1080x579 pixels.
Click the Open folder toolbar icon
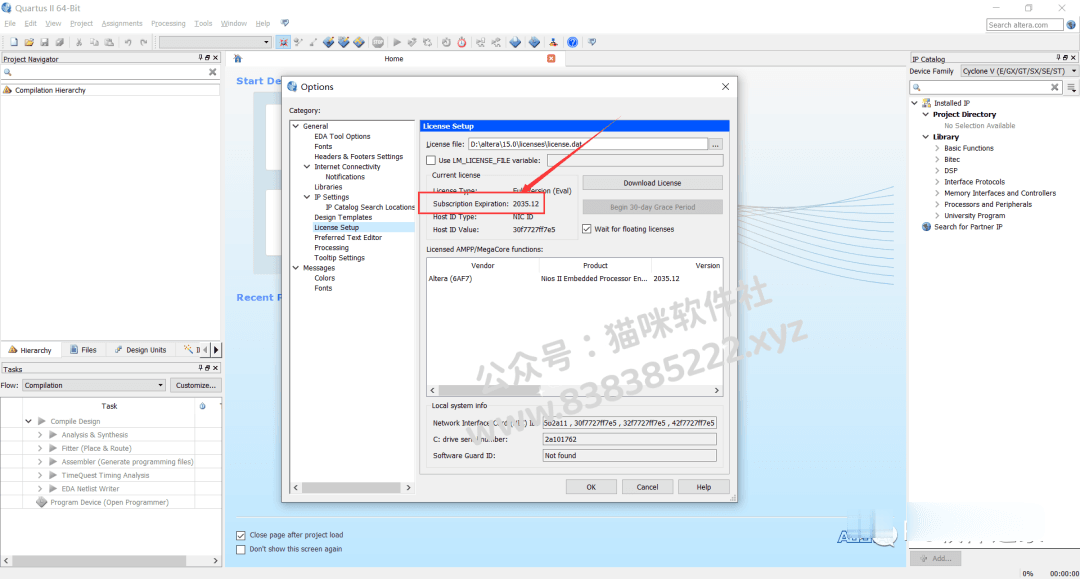point(29,43)
